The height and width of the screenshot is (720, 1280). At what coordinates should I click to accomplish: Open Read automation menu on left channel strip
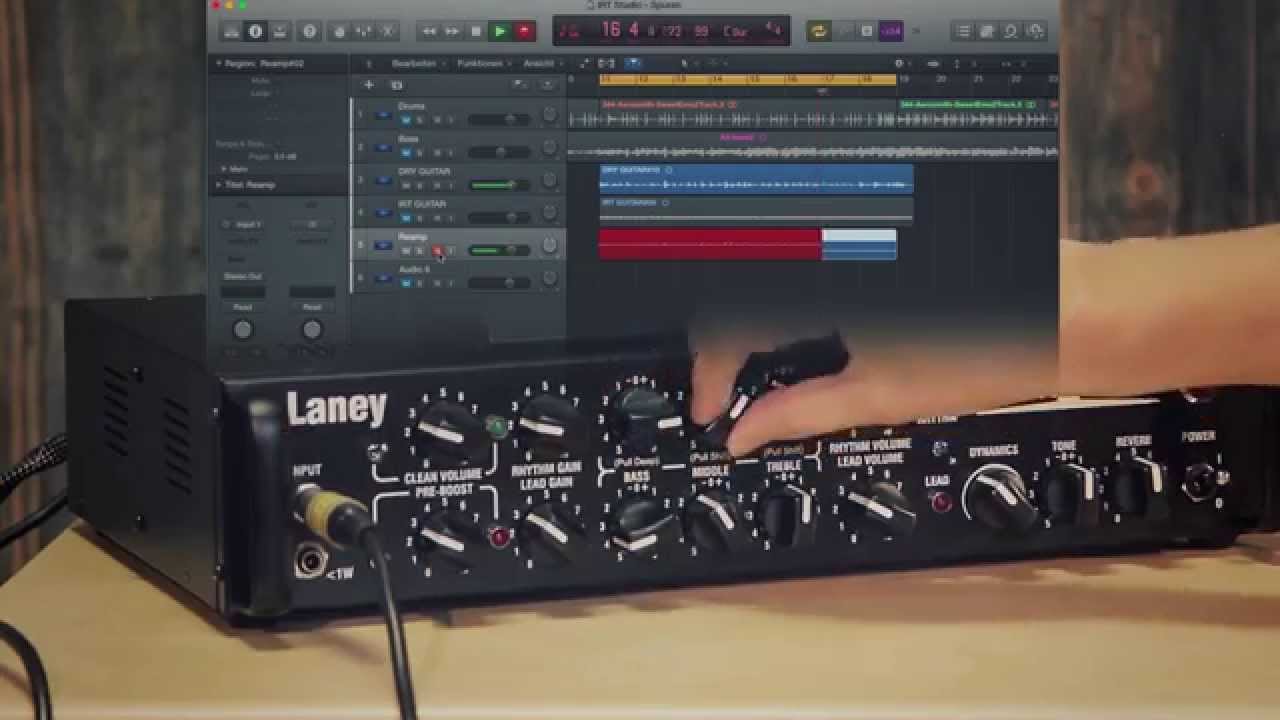242,308
